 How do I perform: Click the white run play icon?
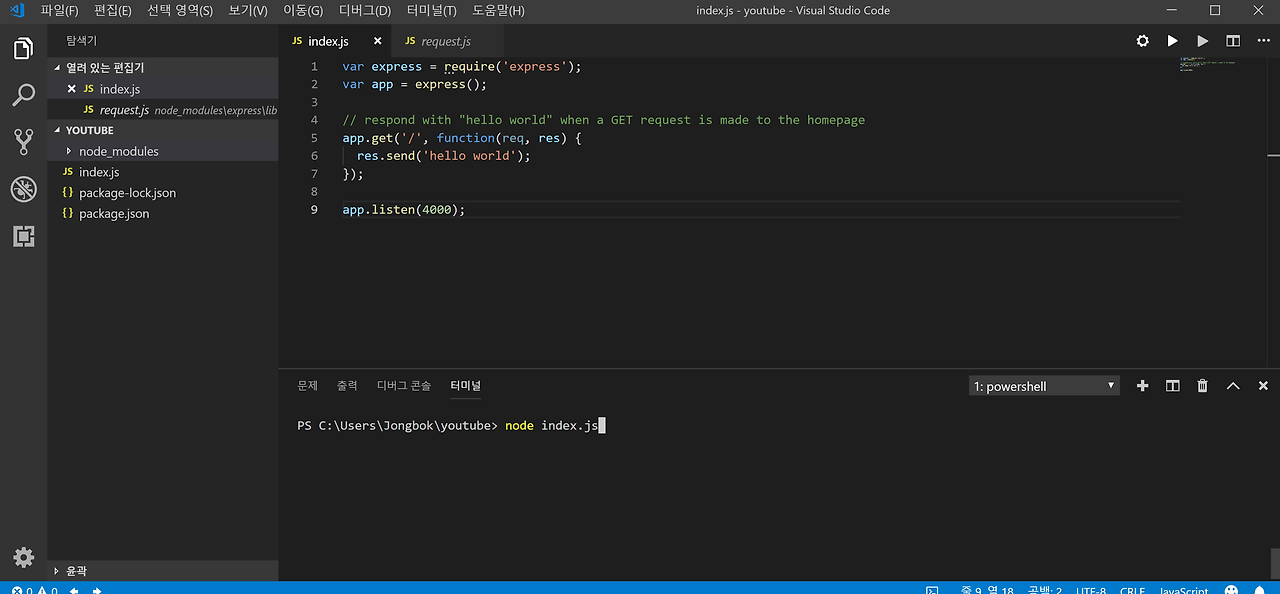pyautogui.click(x=1172, y=41)
